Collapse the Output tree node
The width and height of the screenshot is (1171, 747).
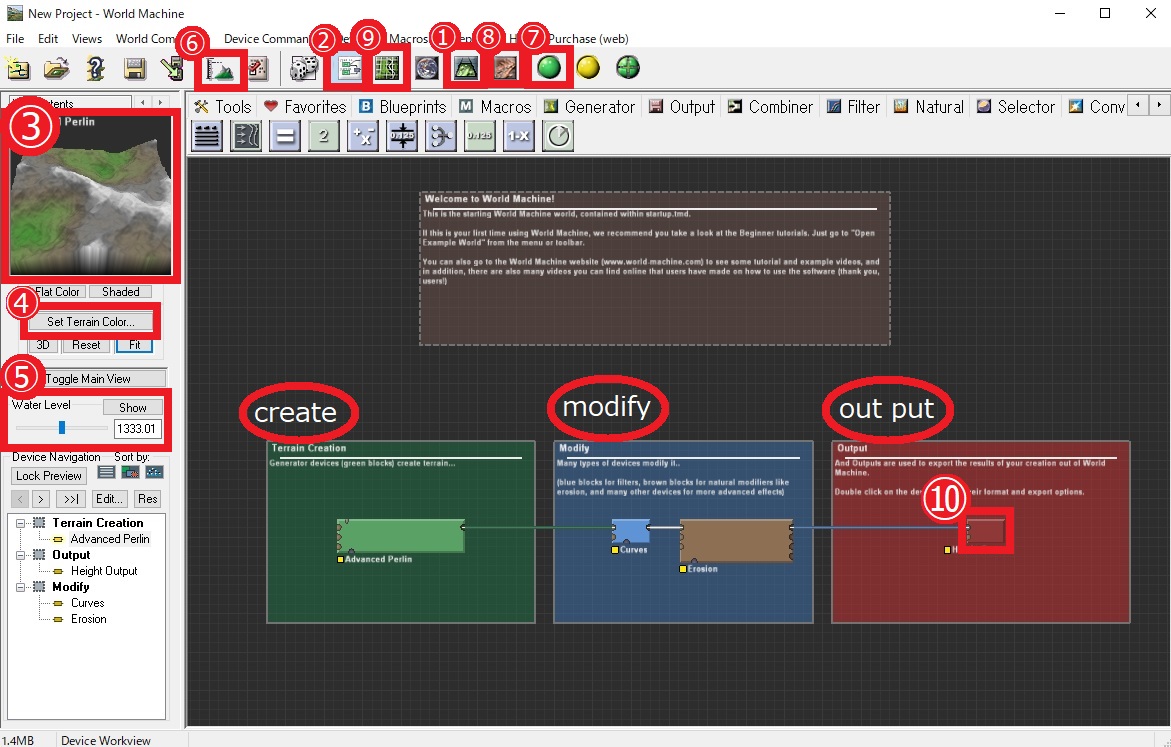[21, 555]
